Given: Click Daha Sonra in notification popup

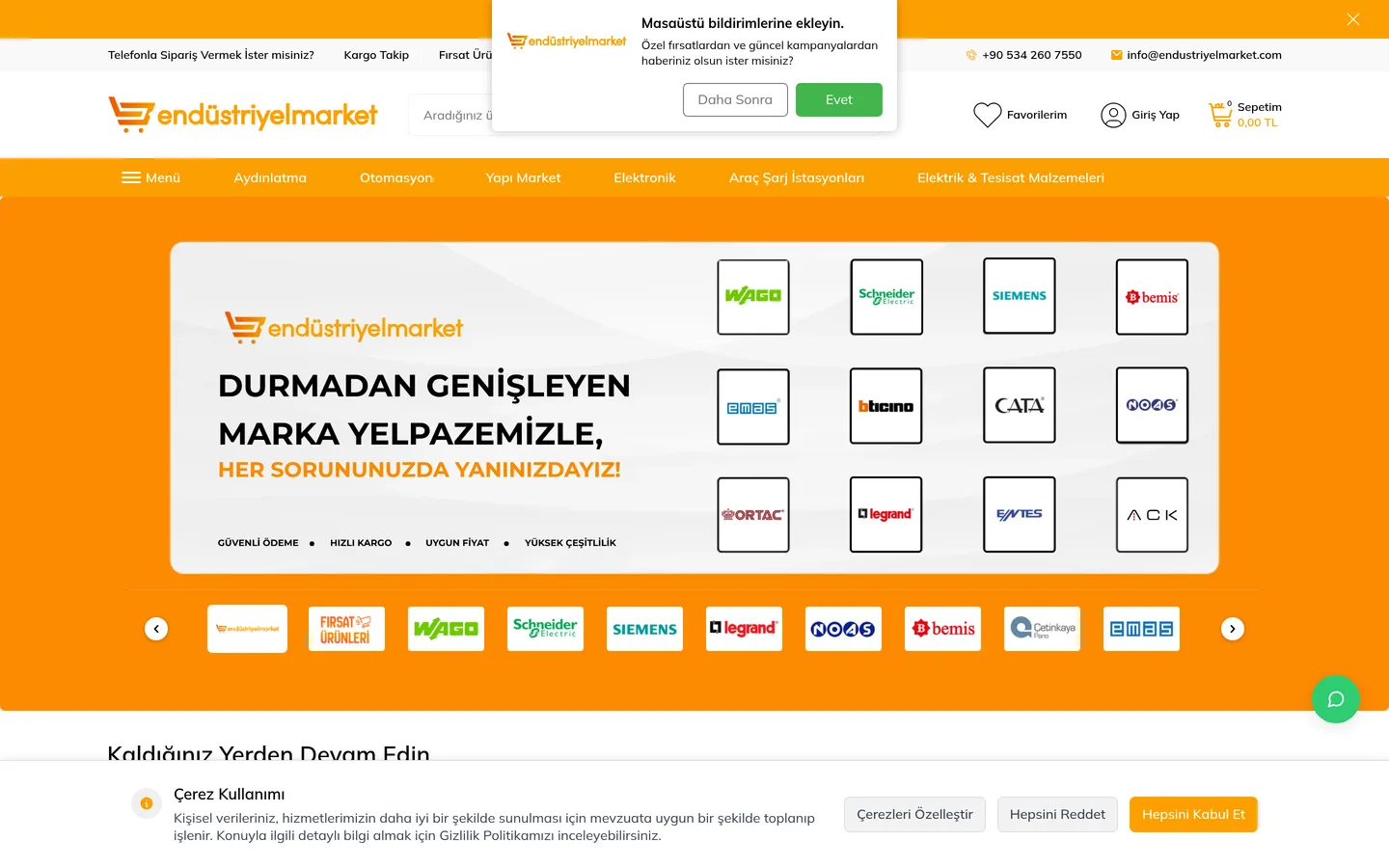Looking at the screenshot, I should (x=735, y=99).
